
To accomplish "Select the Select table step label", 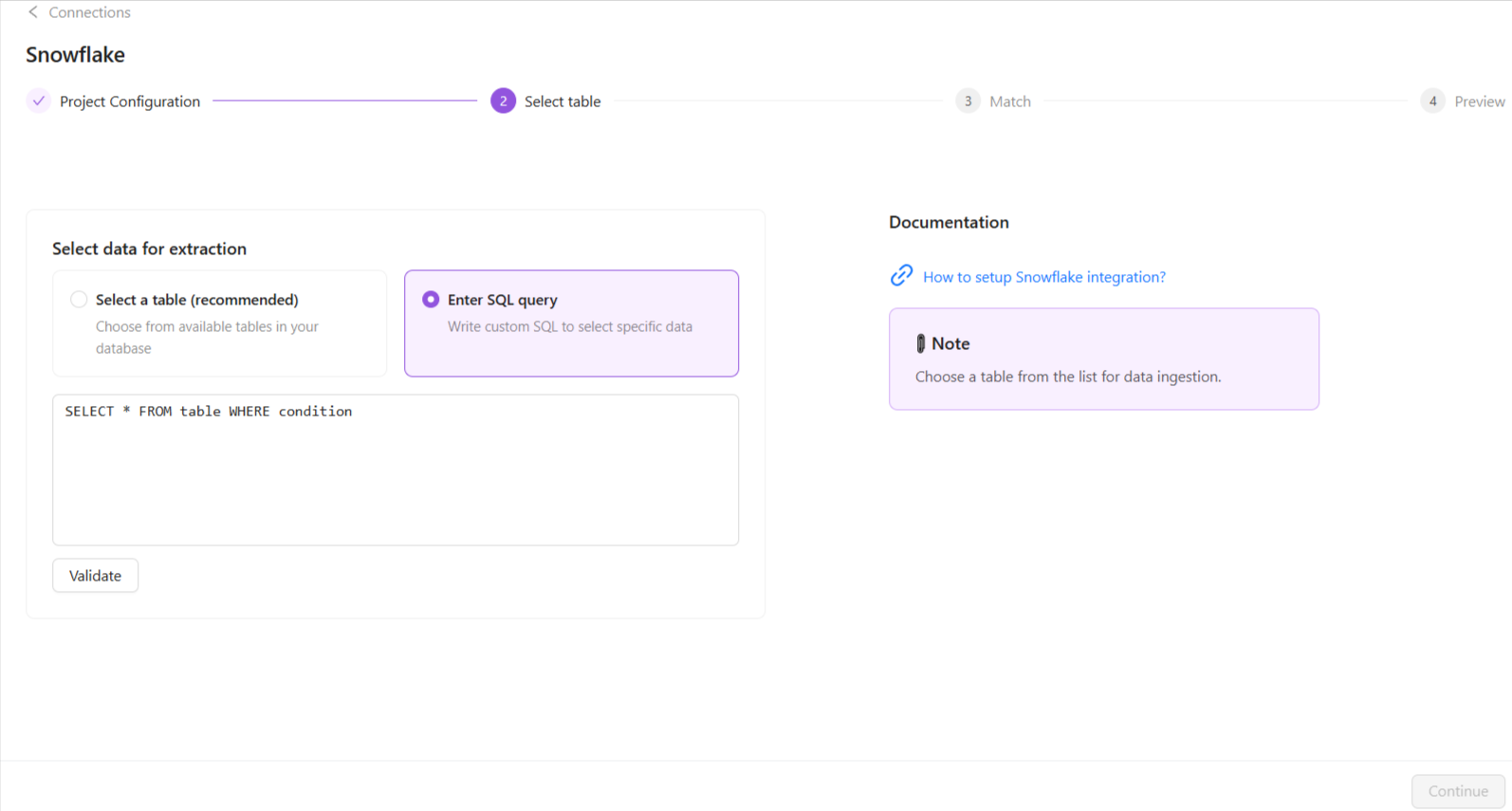I will pos(562,101).
